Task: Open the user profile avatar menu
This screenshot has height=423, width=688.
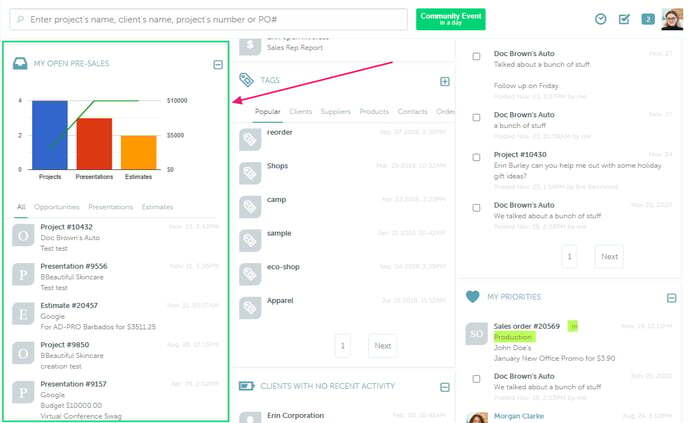Action: click(x=672, y=19)
